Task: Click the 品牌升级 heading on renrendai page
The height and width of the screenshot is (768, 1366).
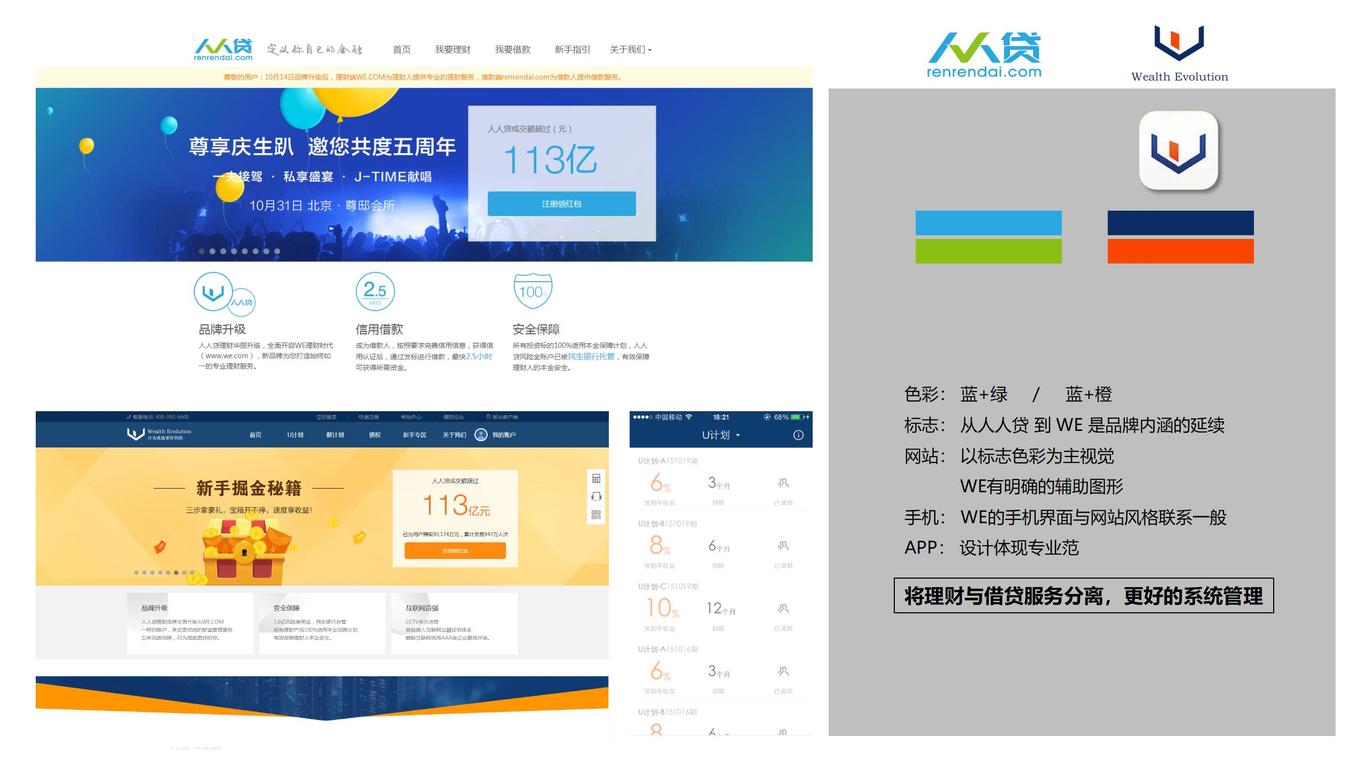Action: 221,329
